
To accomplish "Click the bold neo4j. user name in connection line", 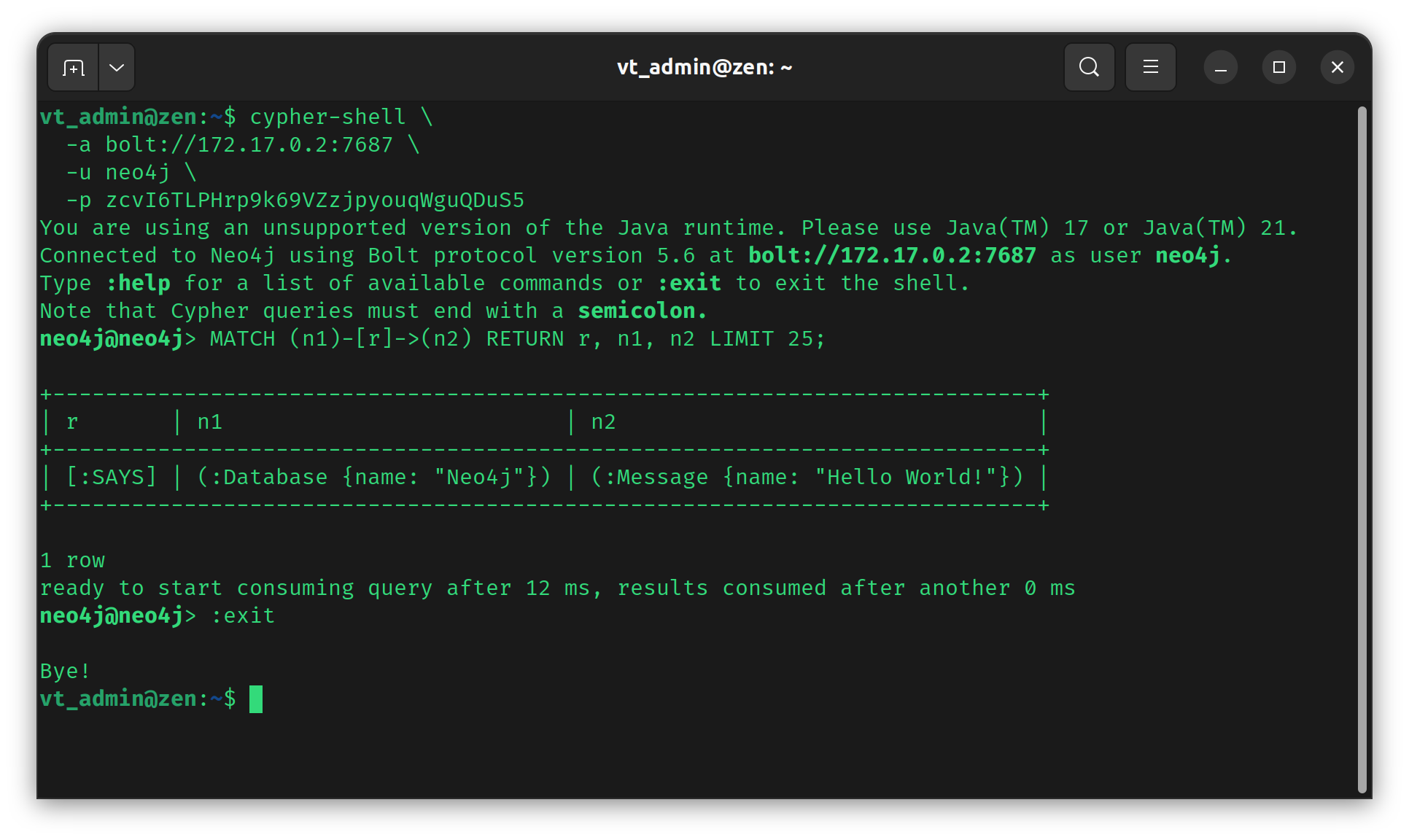I will pyautogui.click(x=1194, y=255).
